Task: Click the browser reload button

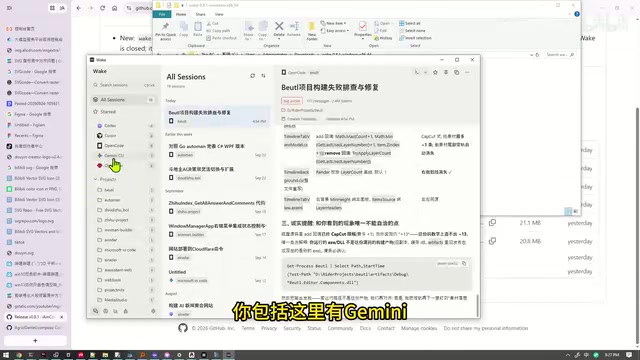Action: [x=102, y=8]
